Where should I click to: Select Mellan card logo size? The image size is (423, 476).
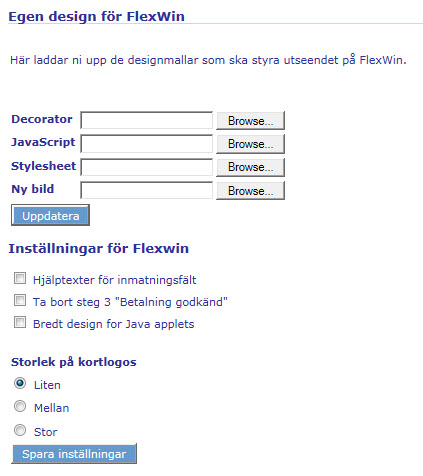coord(20,406)
